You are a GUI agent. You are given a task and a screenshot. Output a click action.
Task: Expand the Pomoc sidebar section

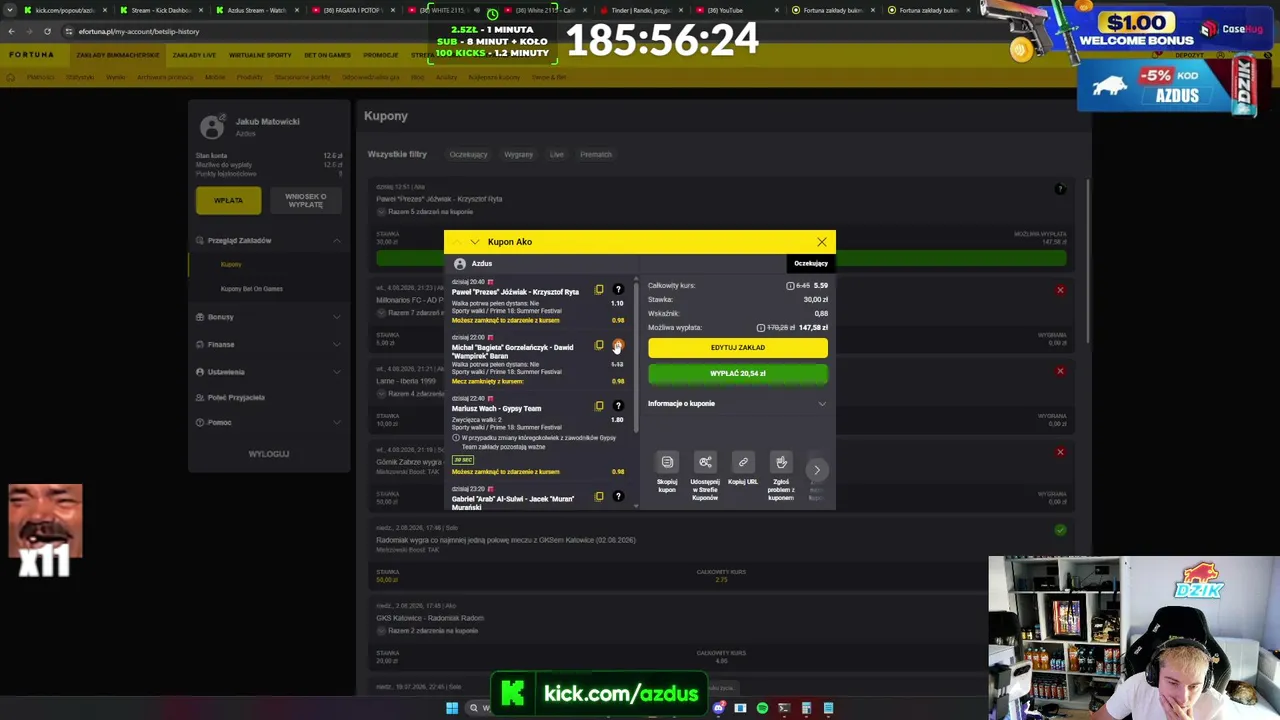pyautogui.click(x=269, y=423)
